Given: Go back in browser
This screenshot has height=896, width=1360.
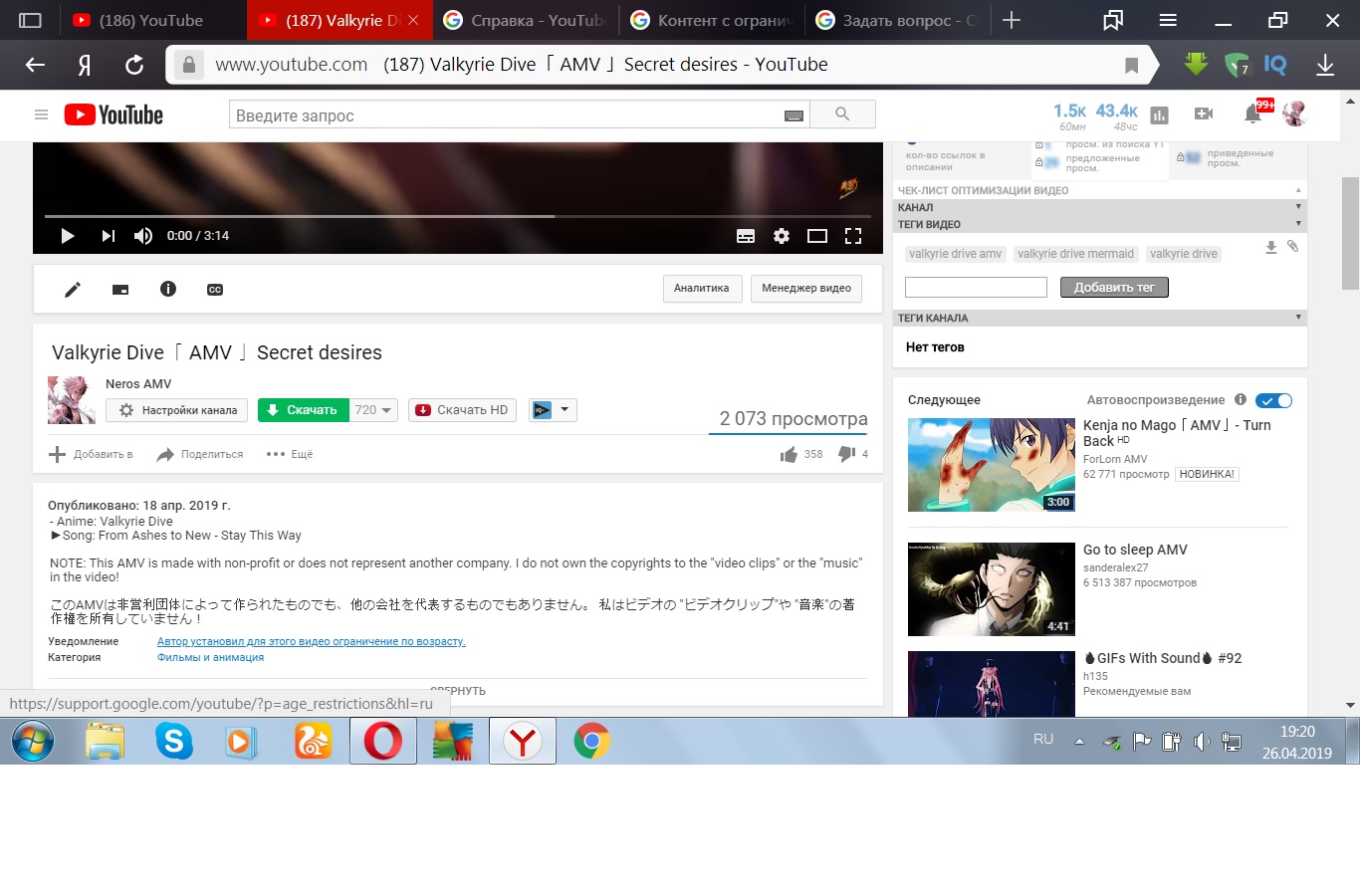Looking at the screenshot, I should point(35,65).
